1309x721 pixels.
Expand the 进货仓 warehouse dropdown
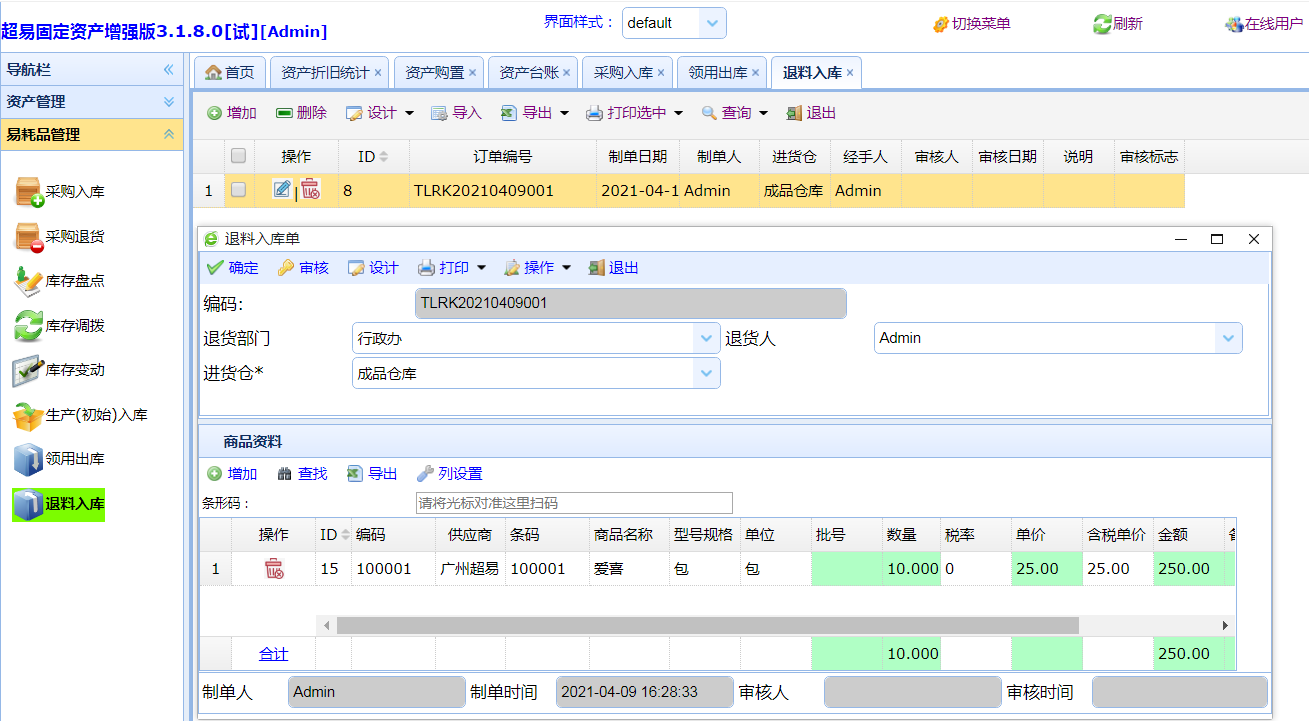[706, 373]
